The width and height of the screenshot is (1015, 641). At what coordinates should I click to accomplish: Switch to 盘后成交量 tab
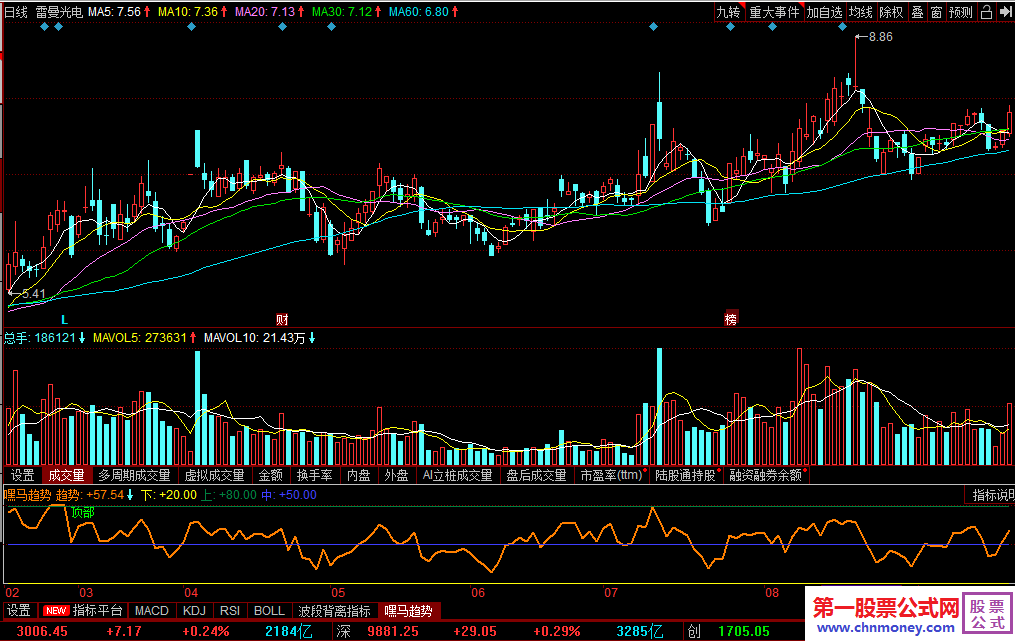[536, 475]
